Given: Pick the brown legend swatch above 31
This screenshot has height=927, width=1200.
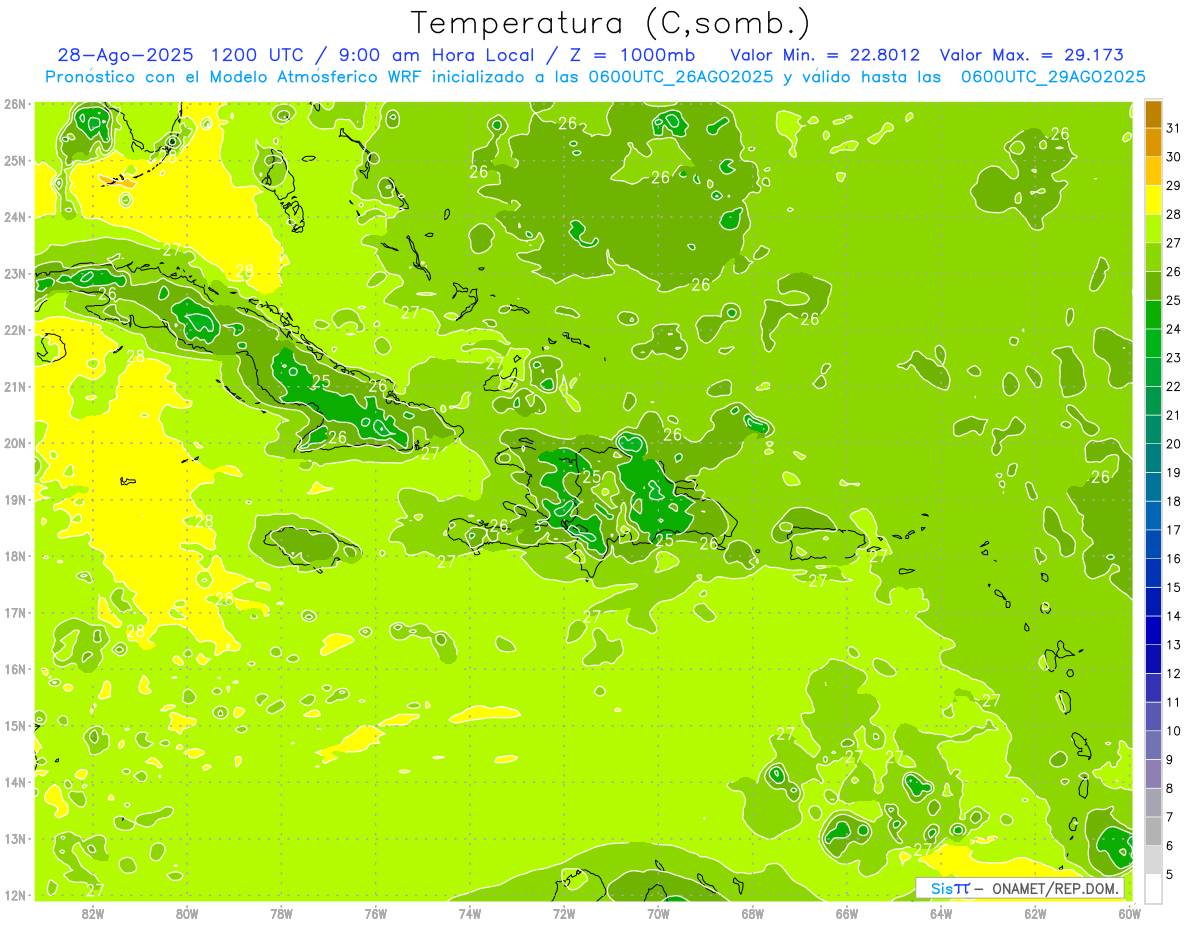Looking at the screenshot, I should click(1153, 114).
